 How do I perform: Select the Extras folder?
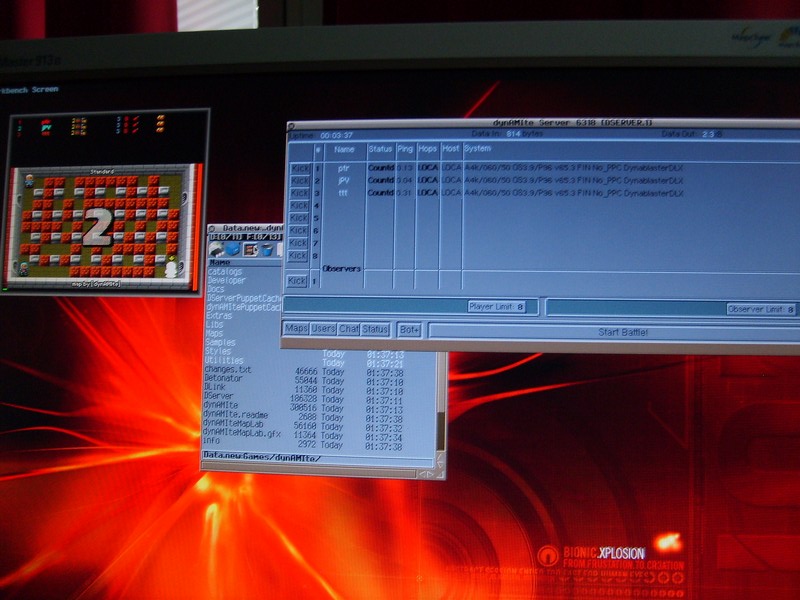[219, 316]
